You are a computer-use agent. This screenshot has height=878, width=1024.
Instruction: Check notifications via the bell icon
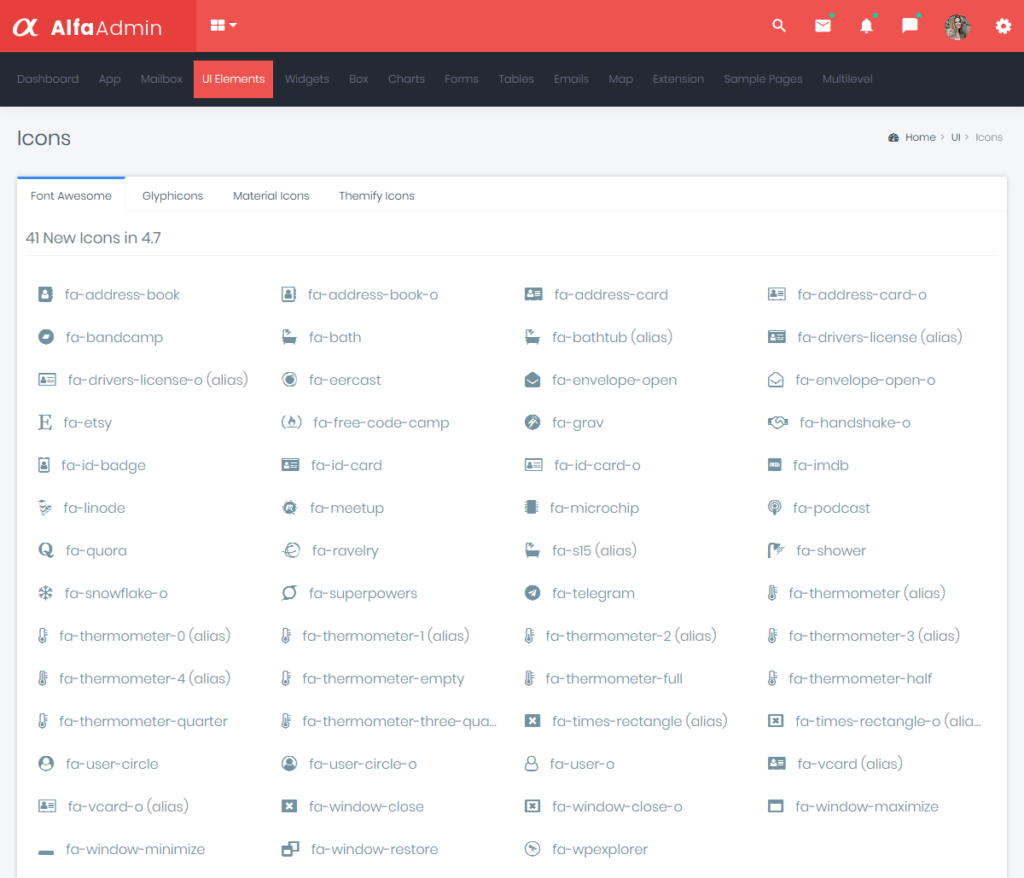click(866, 27)
